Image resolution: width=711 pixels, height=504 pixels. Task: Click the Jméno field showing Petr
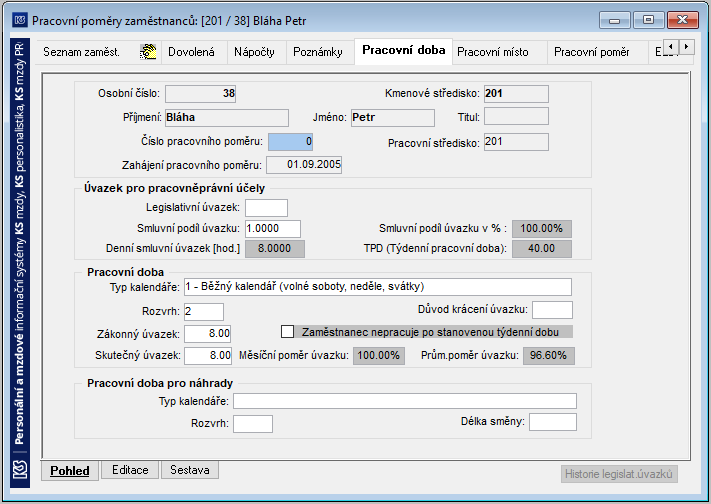[x=393, y=117]
